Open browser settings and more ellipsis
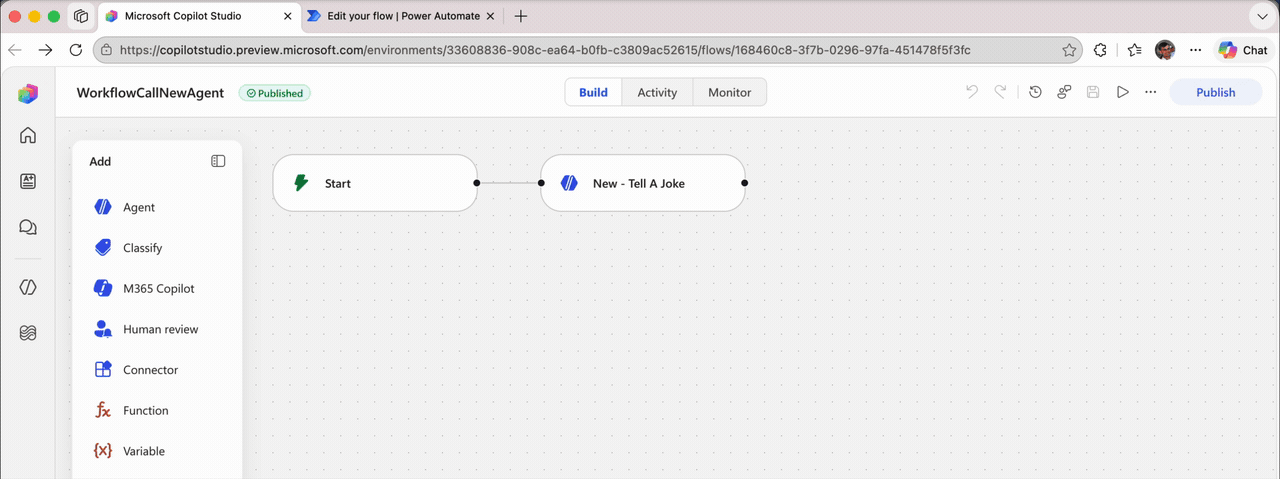 point(1195,50)
